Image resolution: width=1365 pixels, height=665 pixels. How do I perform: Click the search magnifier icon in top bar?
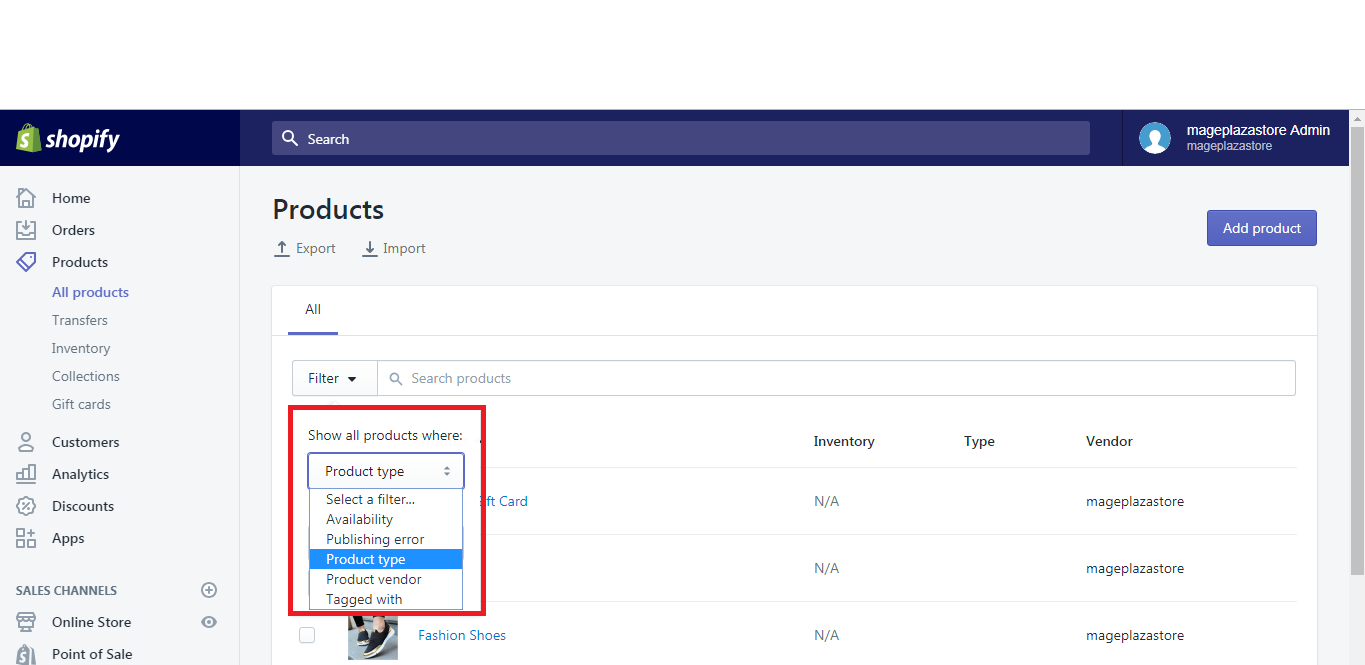pyautogui.click(x=290, y=138)
